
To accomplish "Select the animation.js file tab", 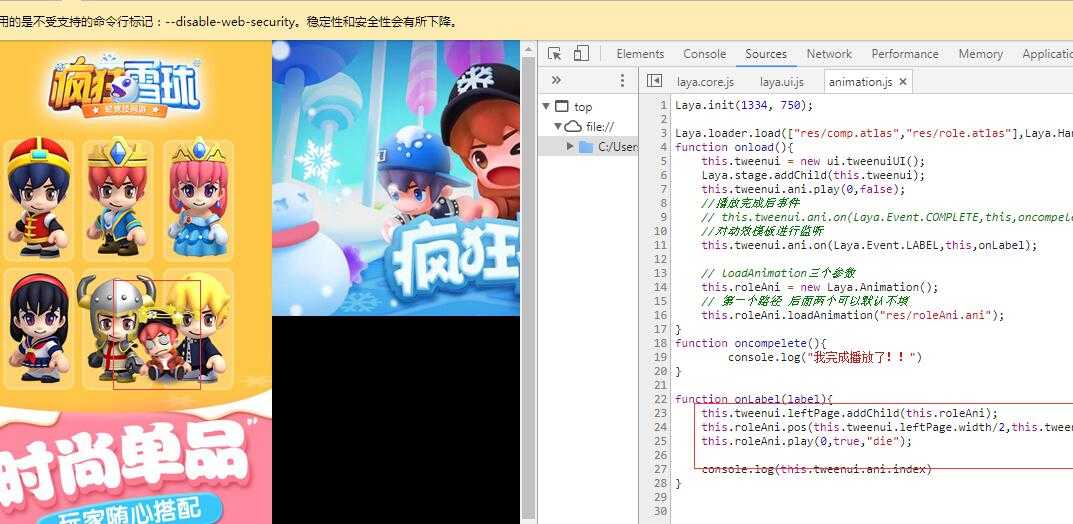I will pyautogui.click(x=860, y=82).
